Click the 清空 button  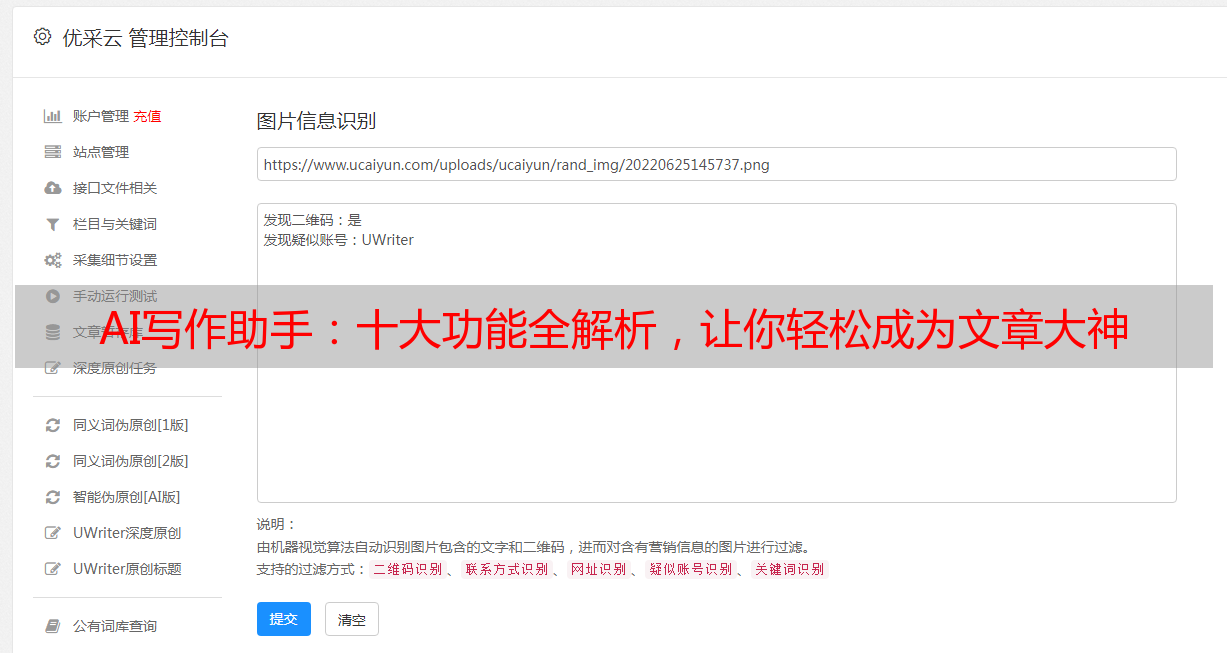pos(352,619)
